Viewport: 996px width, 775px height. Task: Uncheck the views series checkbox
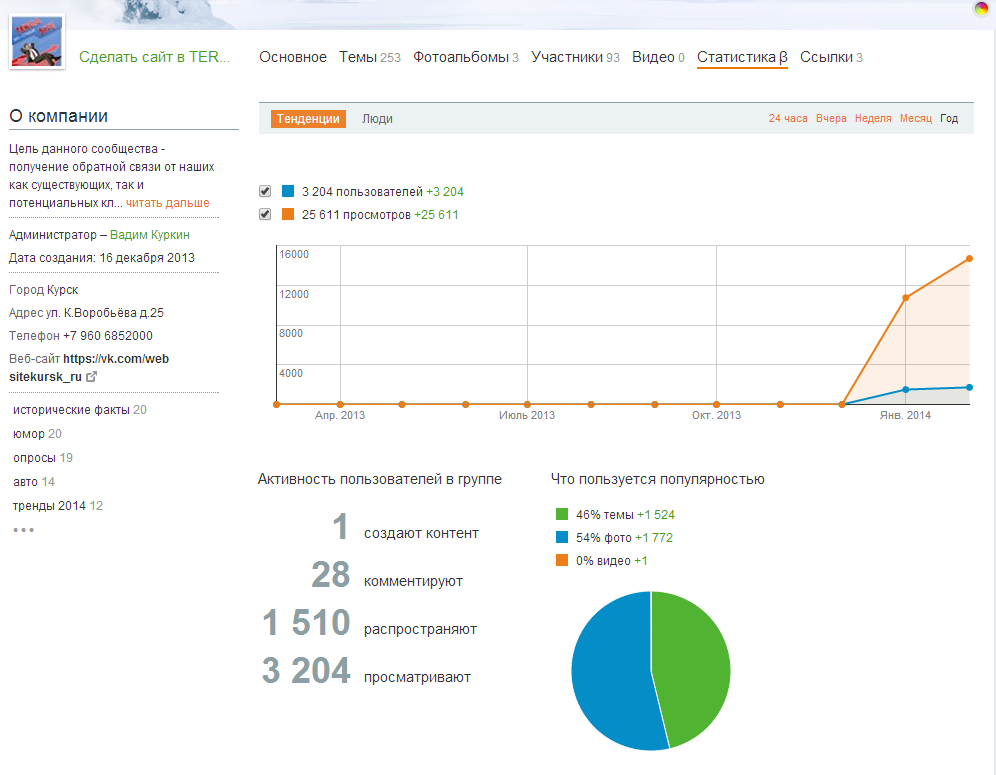[x=265, y=214]
